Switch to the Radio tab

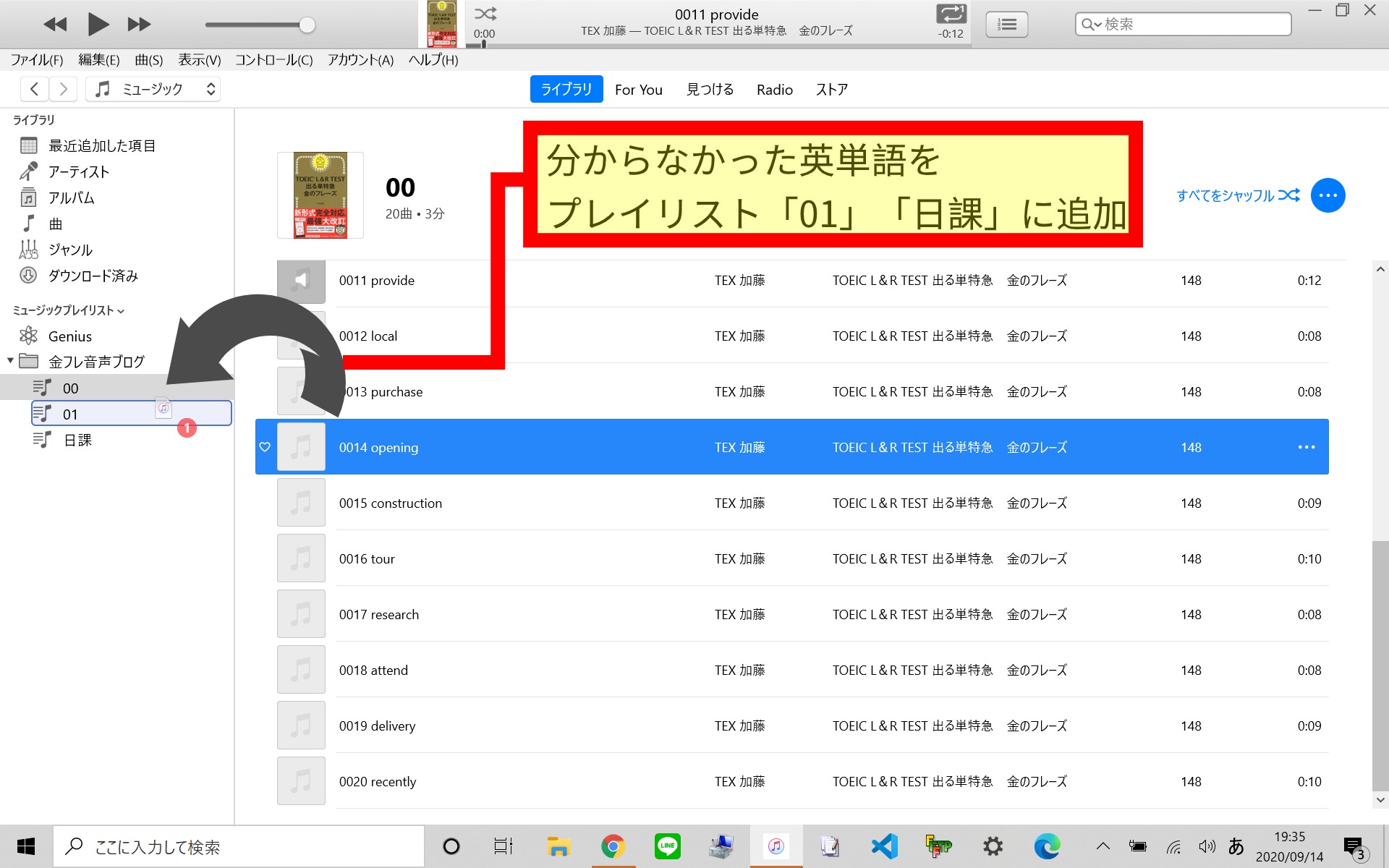[x=775, y=90]
